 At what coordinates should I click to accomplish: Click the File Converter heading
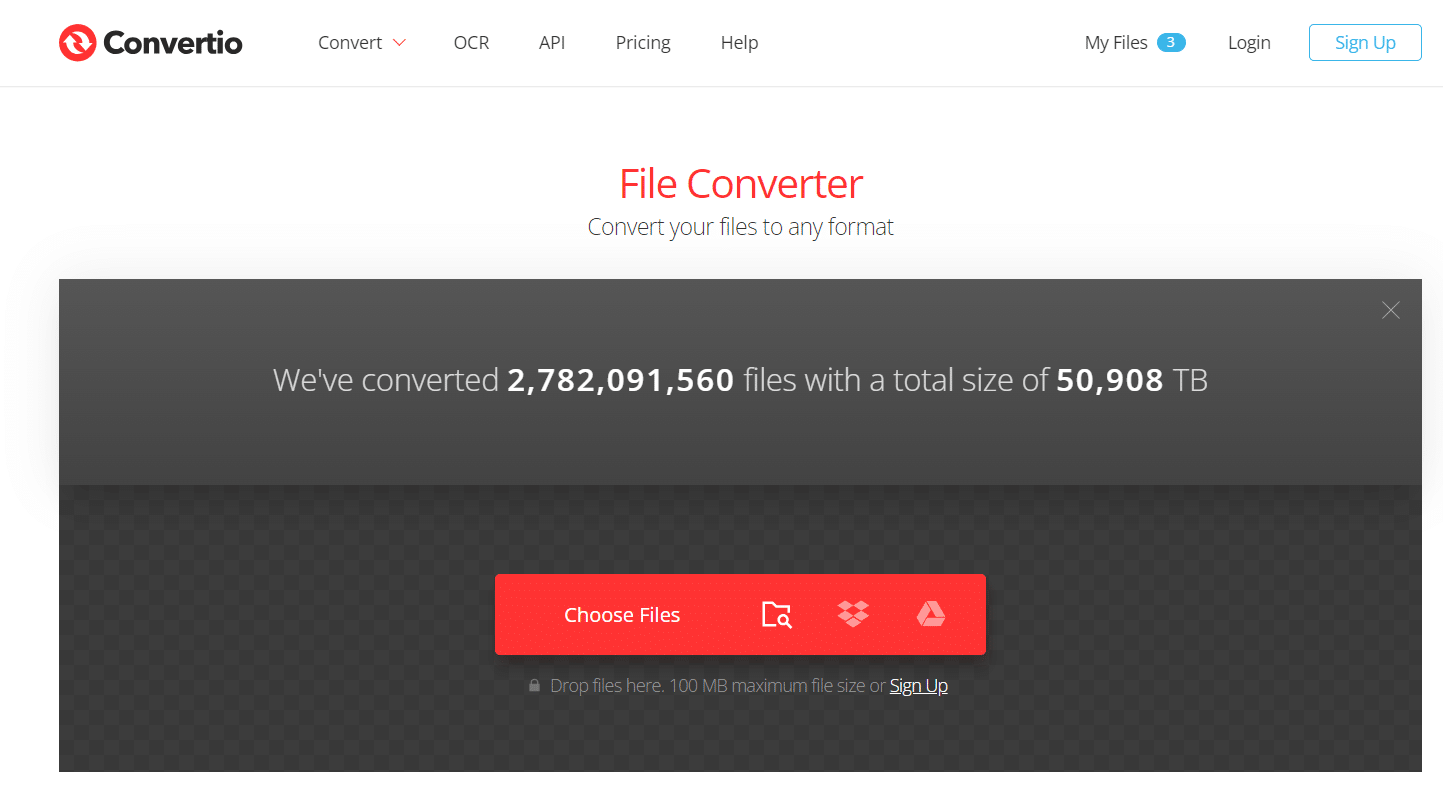pos(741,184)
